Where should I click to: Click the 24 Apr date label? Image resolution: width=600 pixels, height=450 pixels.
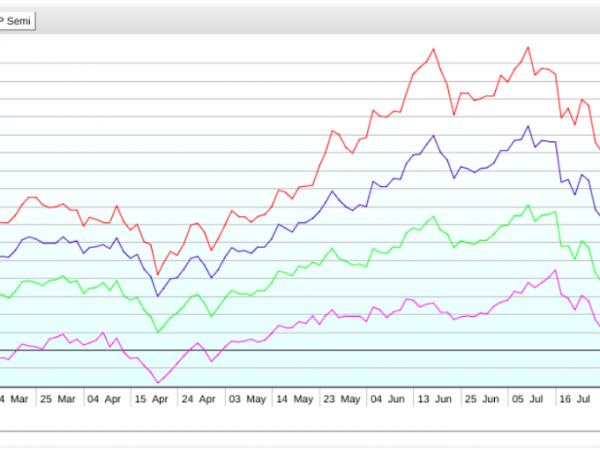click(x=199, y=399)
